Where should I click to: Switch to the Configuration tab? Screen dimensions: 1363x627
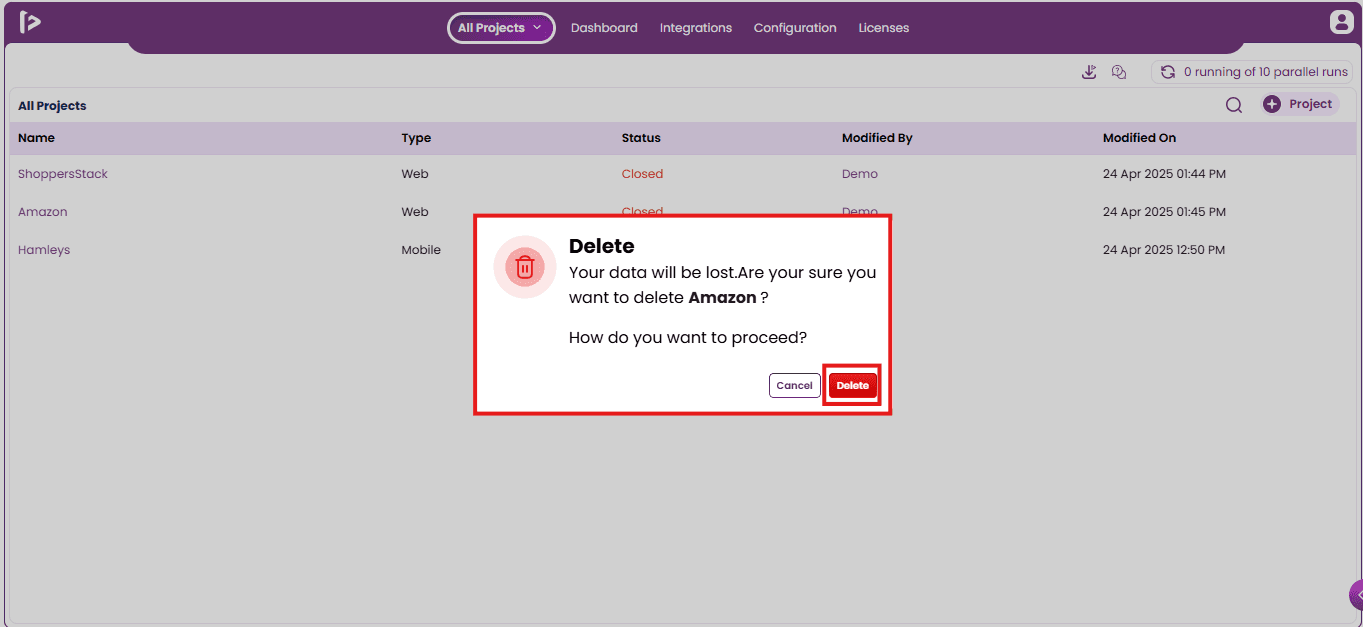pos(795,28)
